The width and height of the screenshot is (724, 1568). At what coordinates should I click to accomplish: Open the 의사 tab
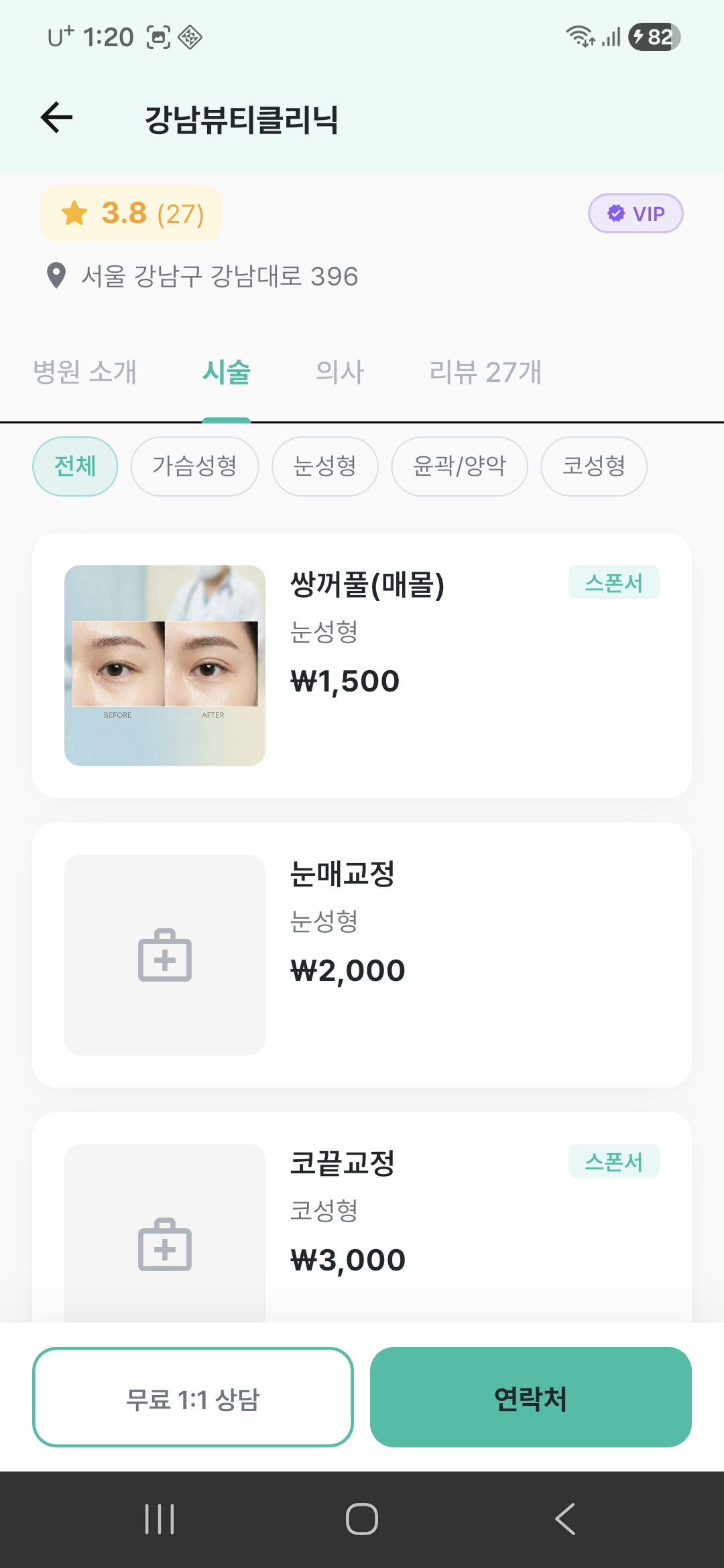tap(340, 373)
